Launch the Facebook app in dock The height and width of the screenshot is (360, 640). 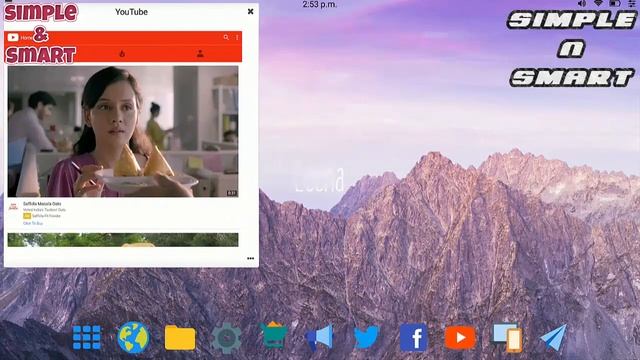pyautogui.click(x=413, y=338)
